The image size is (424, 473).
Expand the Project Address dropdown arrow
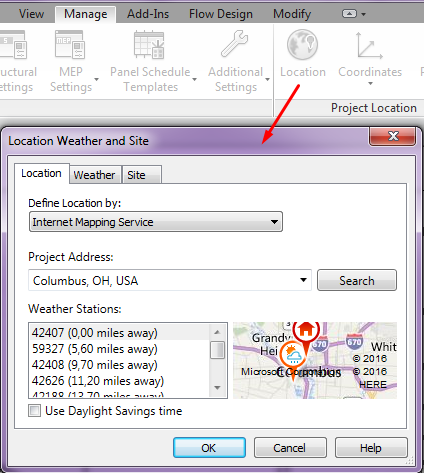point(303,280)
